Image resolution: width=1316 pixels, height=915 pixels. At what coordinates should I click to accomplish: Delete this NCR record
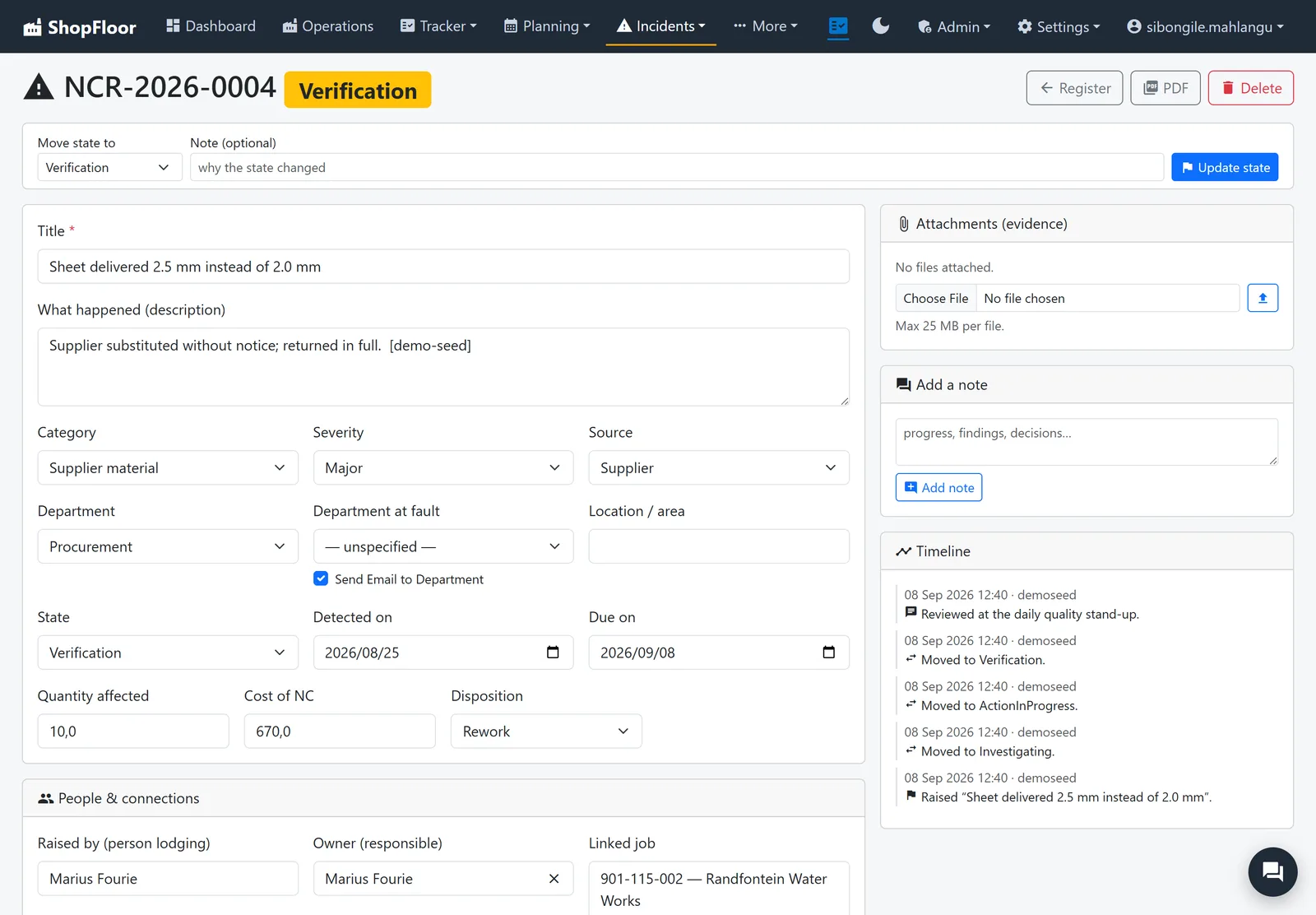1250,88
